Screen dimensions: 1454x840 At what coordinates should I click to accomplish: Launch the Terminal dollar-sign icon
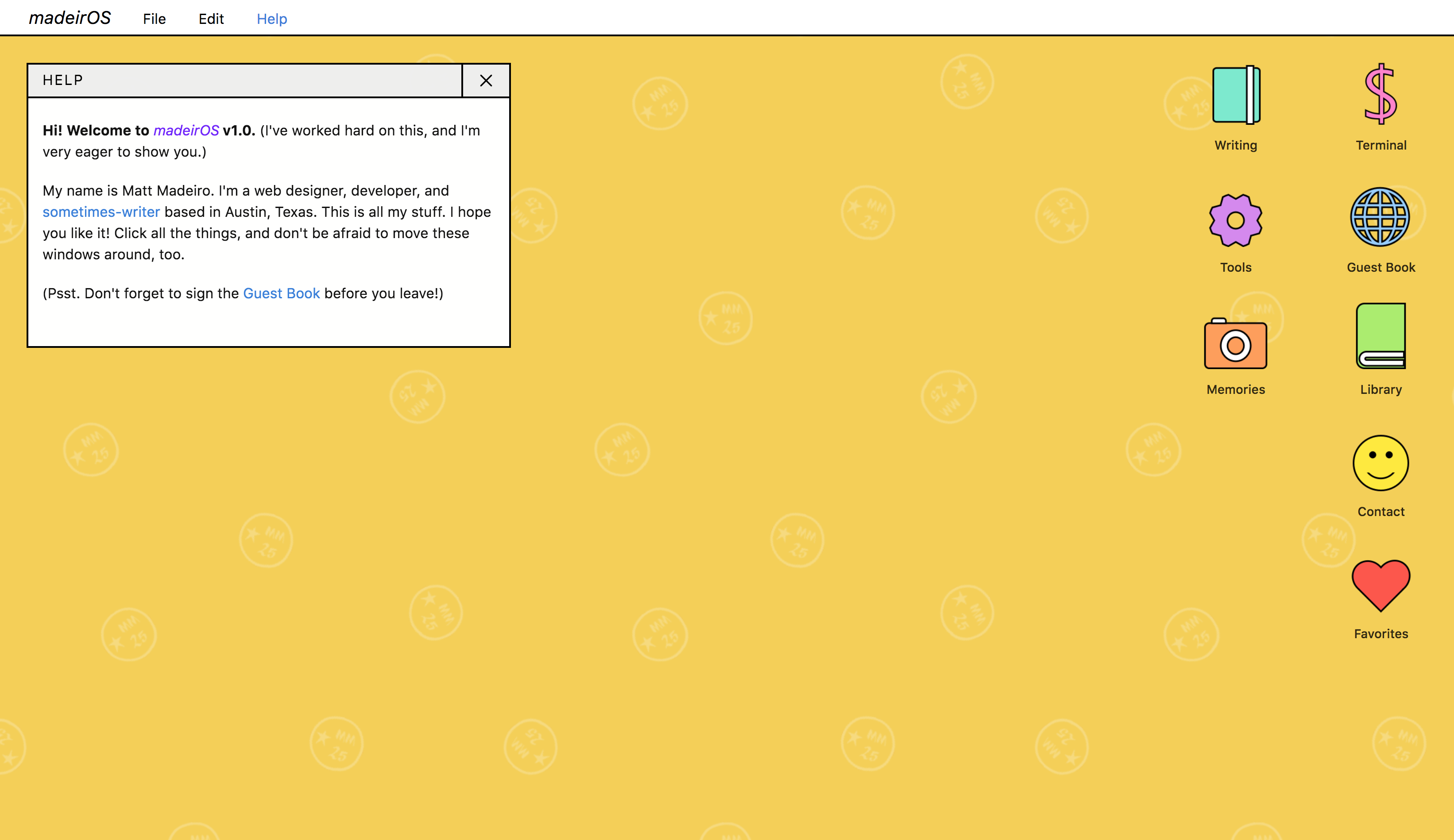(x=1380, y=94)
